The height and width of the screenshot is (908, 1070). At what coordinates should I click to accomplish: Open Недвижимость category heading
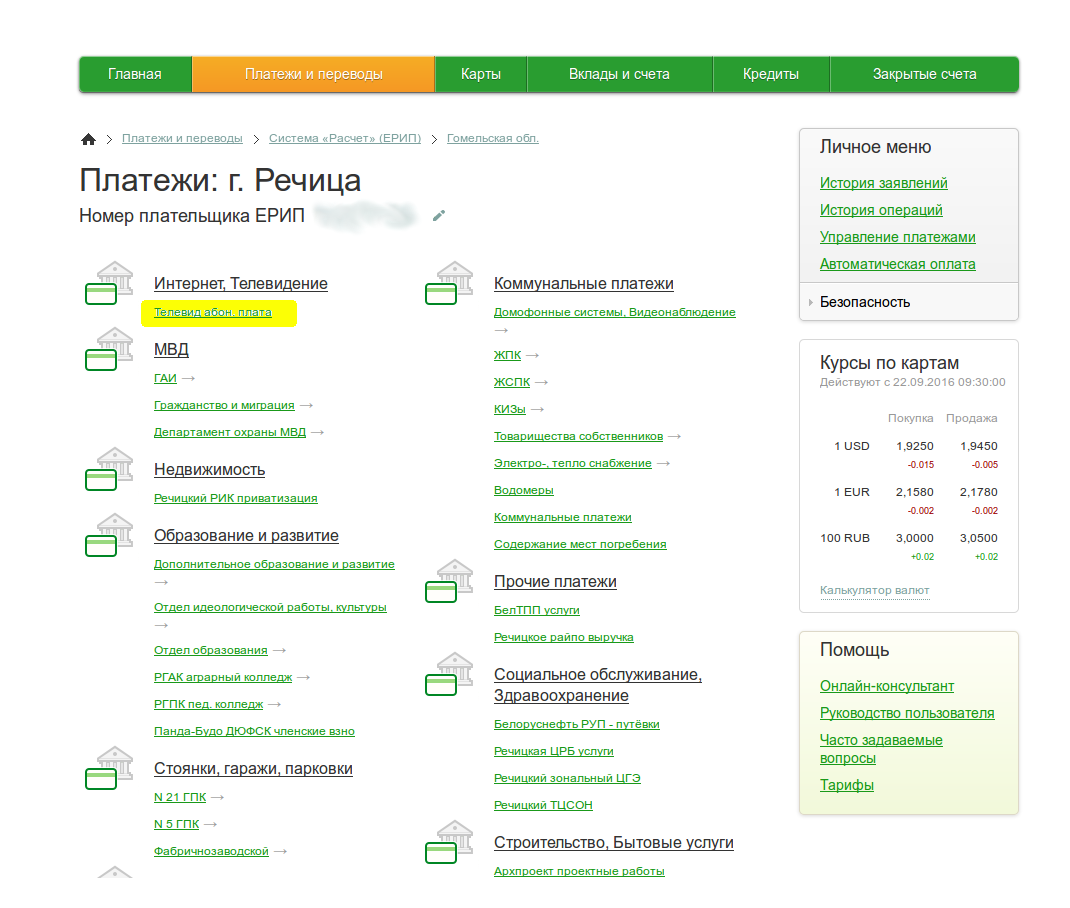pyautogui.click(x=209, y=470)
